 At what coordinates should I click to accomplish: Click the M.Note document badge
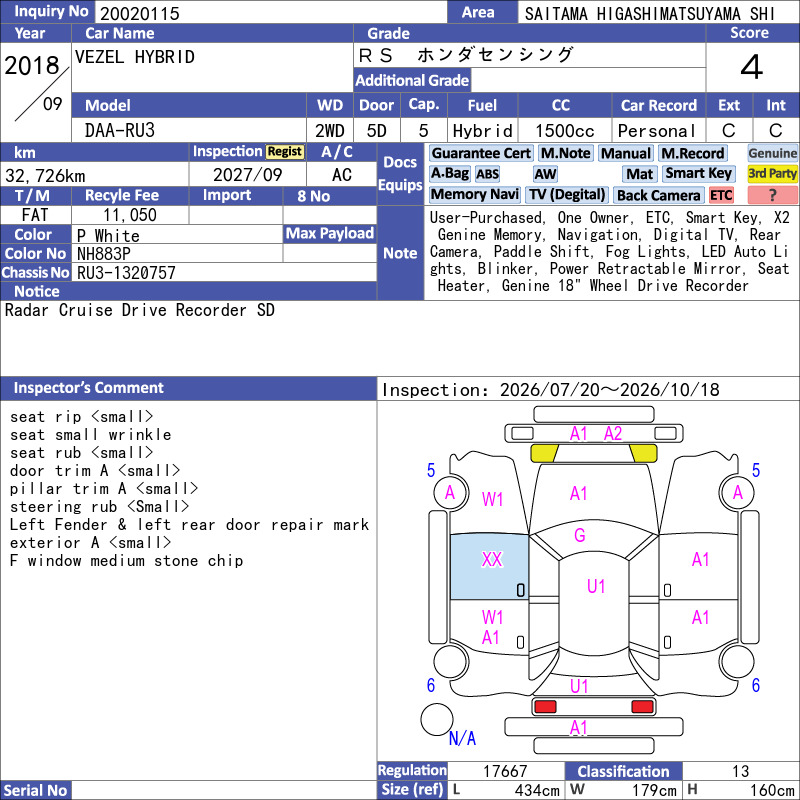pos(565,153)
